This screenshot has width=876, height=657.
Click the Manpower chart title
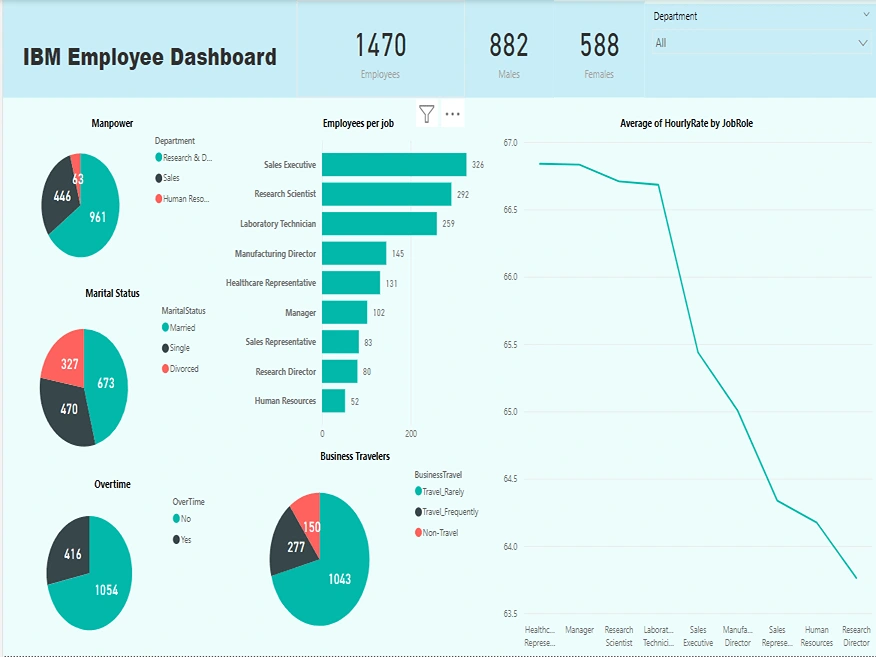(112, 123)
